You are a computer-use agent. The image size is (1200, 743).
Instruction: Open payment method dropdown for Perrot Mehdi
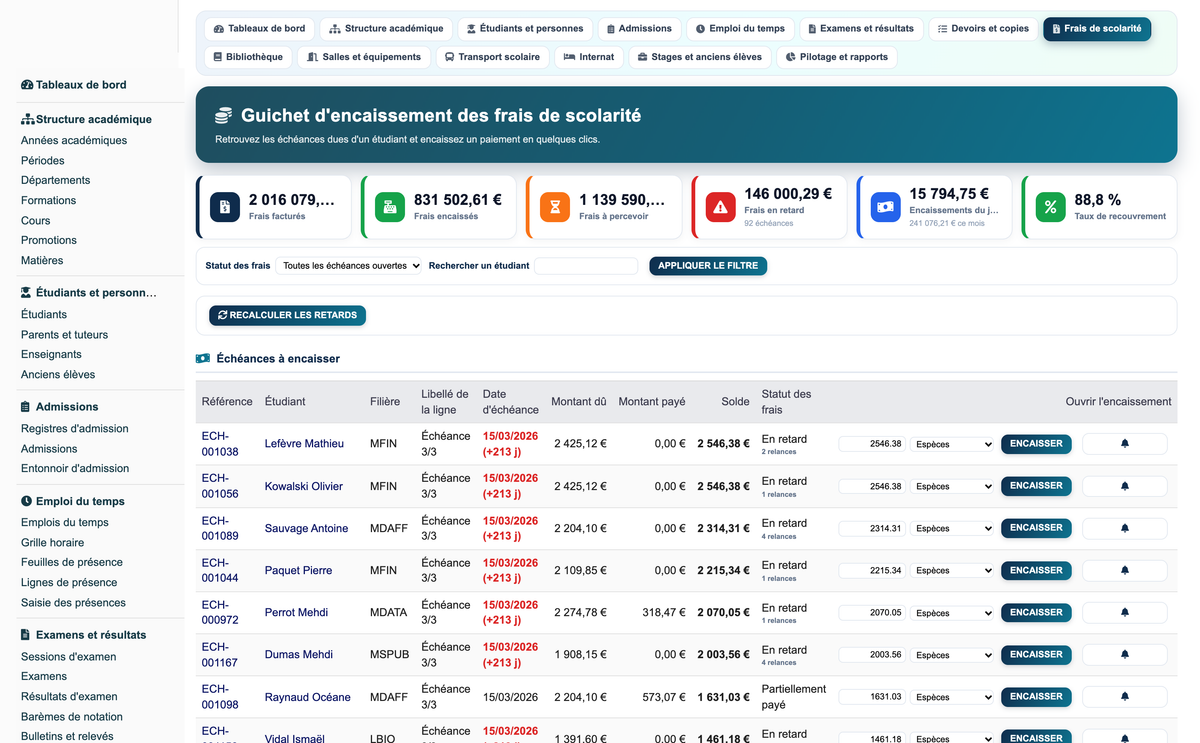952,612
